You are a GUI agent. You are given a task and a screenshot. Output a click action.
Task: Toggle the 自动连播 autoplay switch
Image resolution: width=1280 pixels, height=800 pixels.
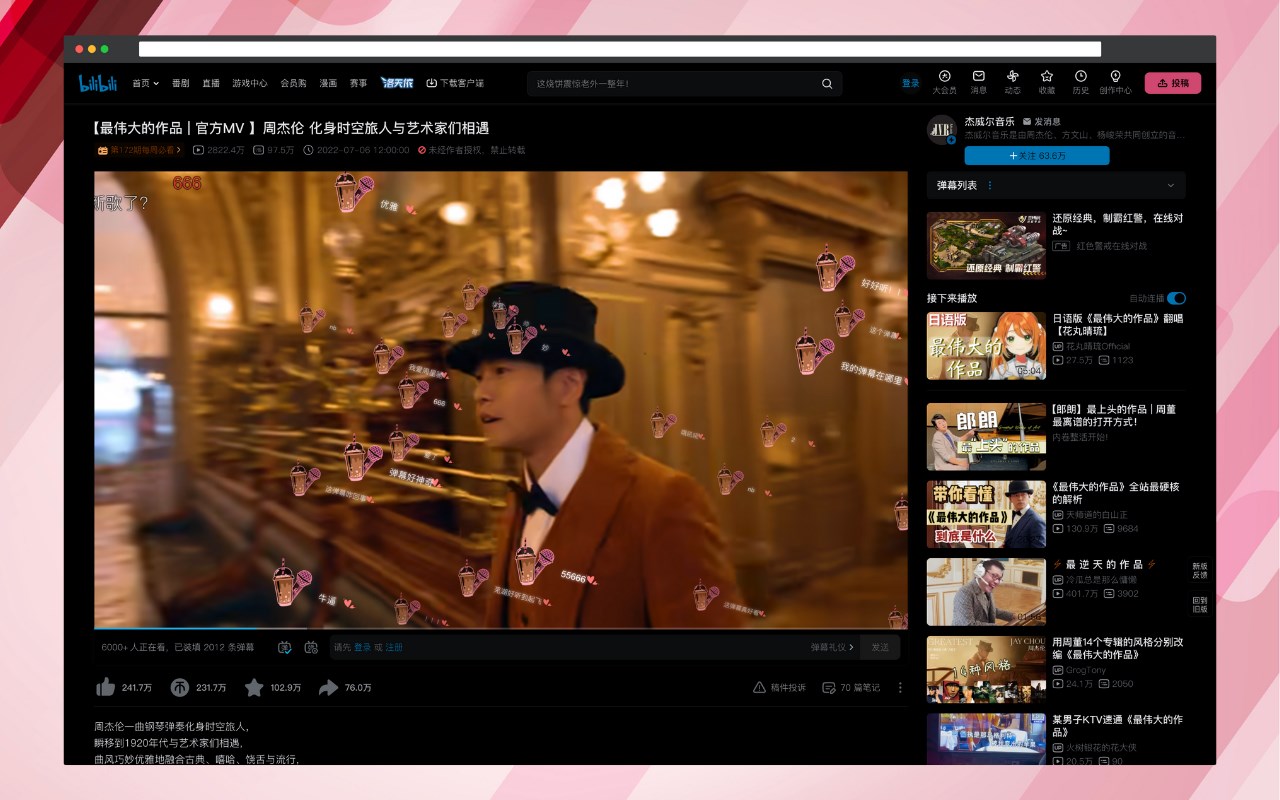(x=1176, y=298)
